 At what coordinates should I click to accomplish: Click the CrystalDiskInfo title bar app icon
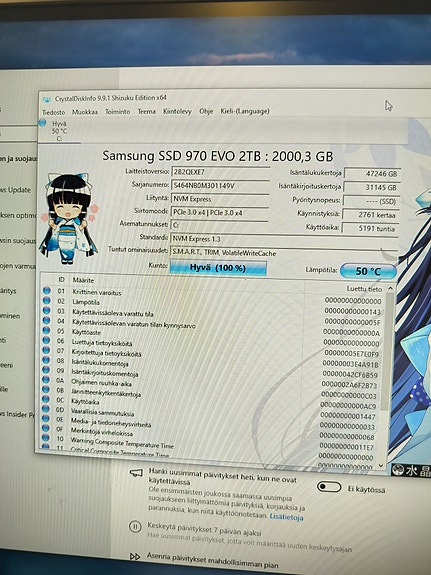47,99
